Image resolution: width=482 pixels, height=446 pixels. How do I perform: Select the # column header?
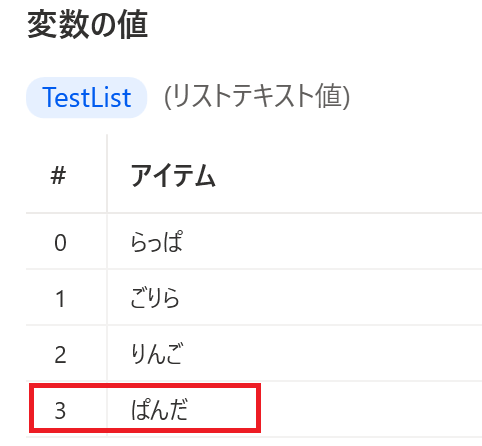(58, 175)
